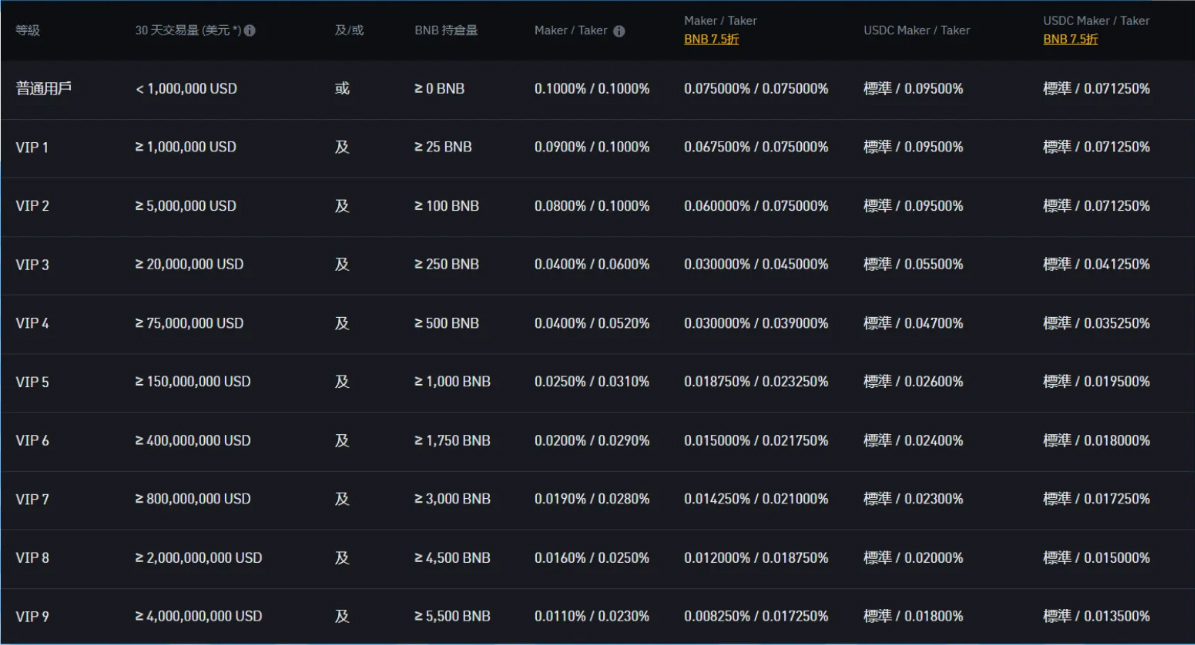Open BNB 7.5折 link under Maker / Taker
The width and height of the screenshot is (1195, 645).
pos(711,40)
